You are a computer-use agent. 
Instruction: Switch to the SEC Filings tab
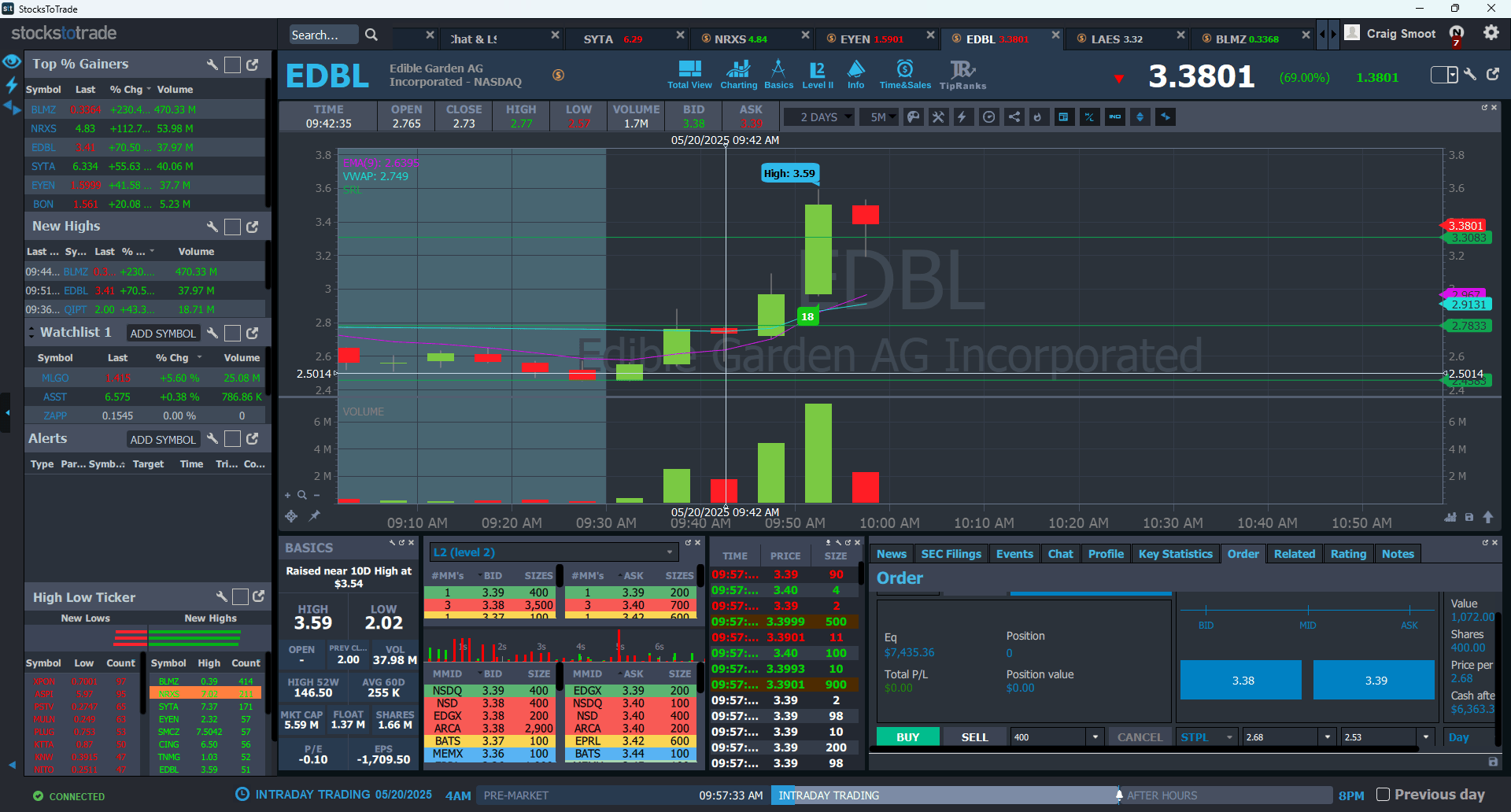951,554
